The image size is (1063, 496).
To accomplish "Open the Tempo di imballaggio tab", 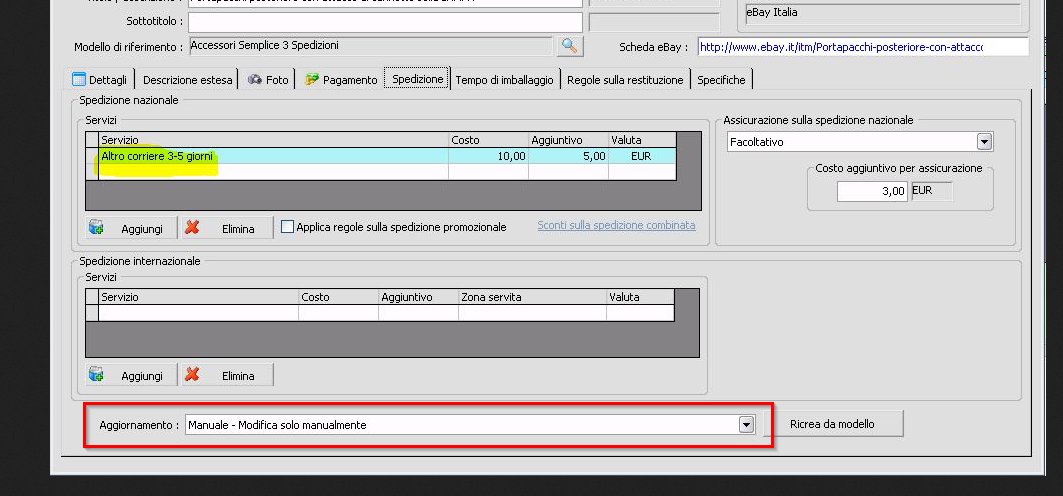I will pyautogui.click(x=504, y=79).
